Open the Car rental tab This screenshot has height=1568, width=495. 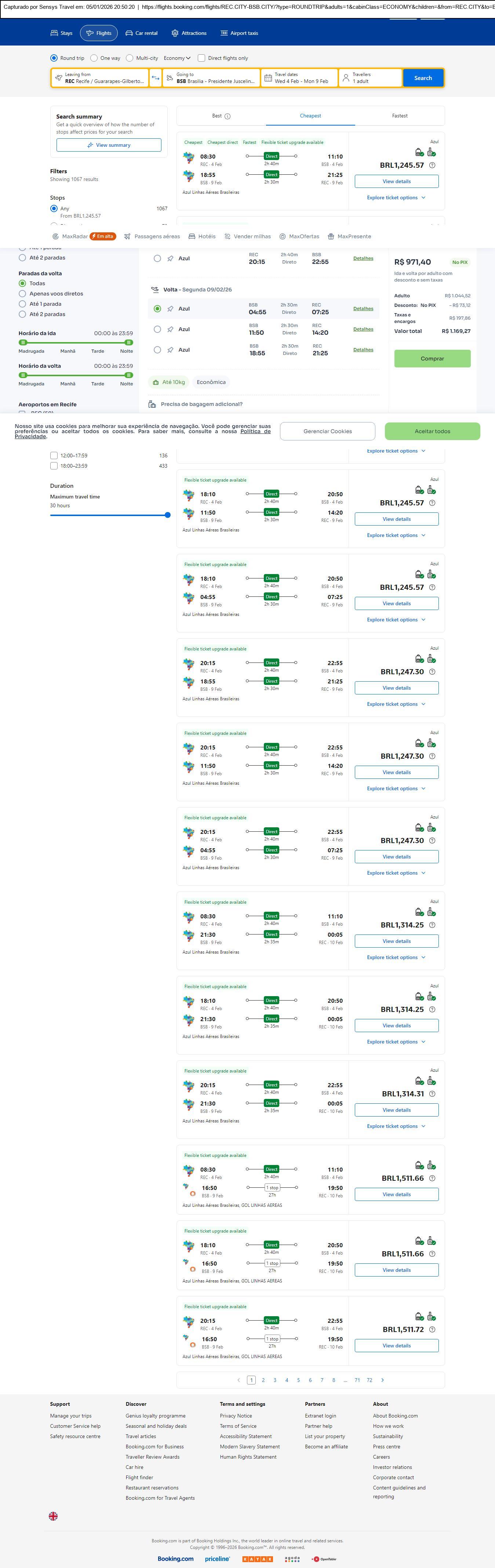click(x=141, y=33)
